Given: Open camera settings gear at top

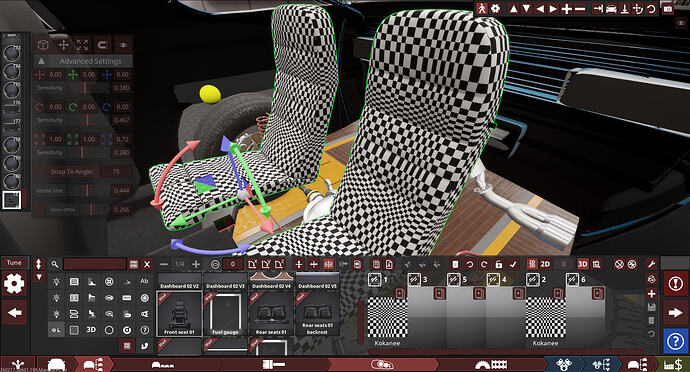Looking at the screenshot, I should click(495, 8).
